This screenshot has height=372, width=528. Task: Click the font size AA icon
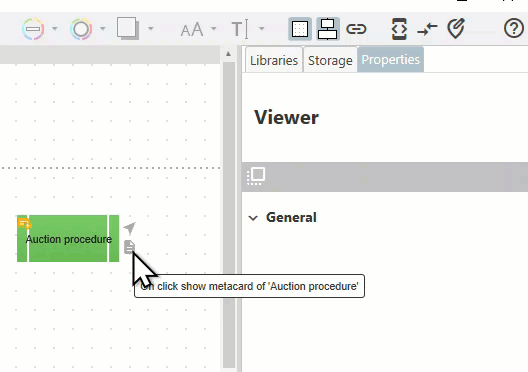coord(192,30)
